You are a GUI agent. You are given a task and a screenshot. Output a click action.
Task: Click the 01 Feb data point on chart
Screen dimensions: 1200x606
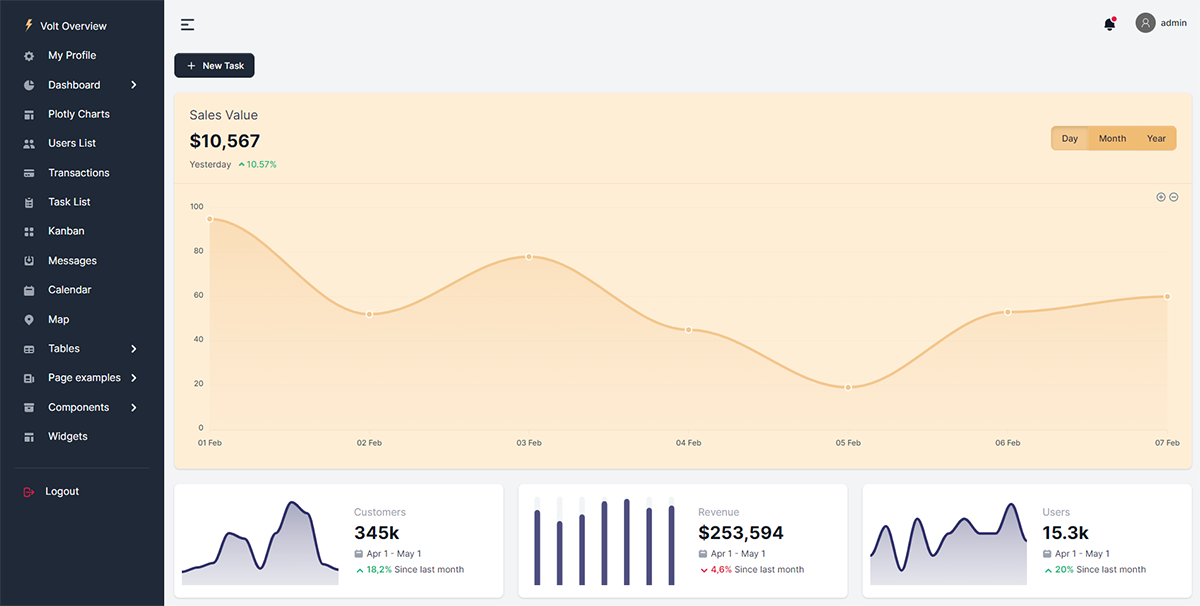tap(210, 219)
